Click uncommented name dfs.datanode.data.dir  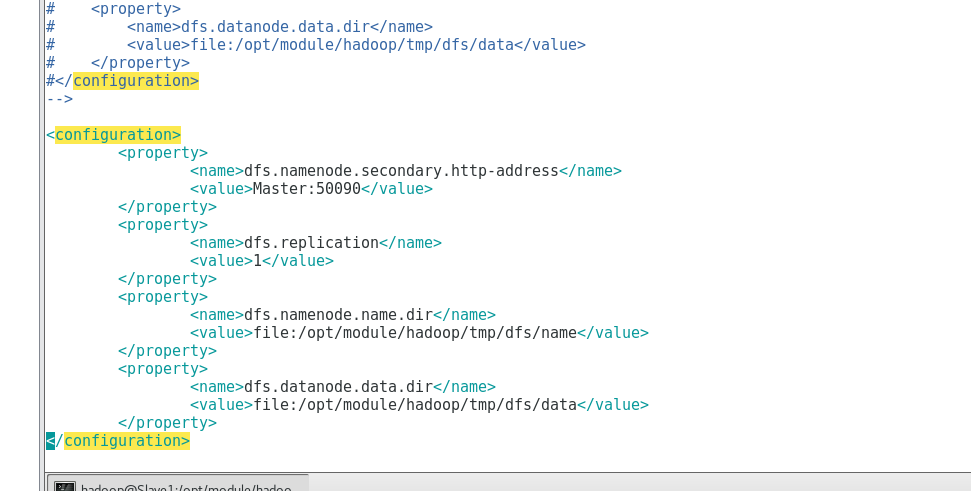338,387
